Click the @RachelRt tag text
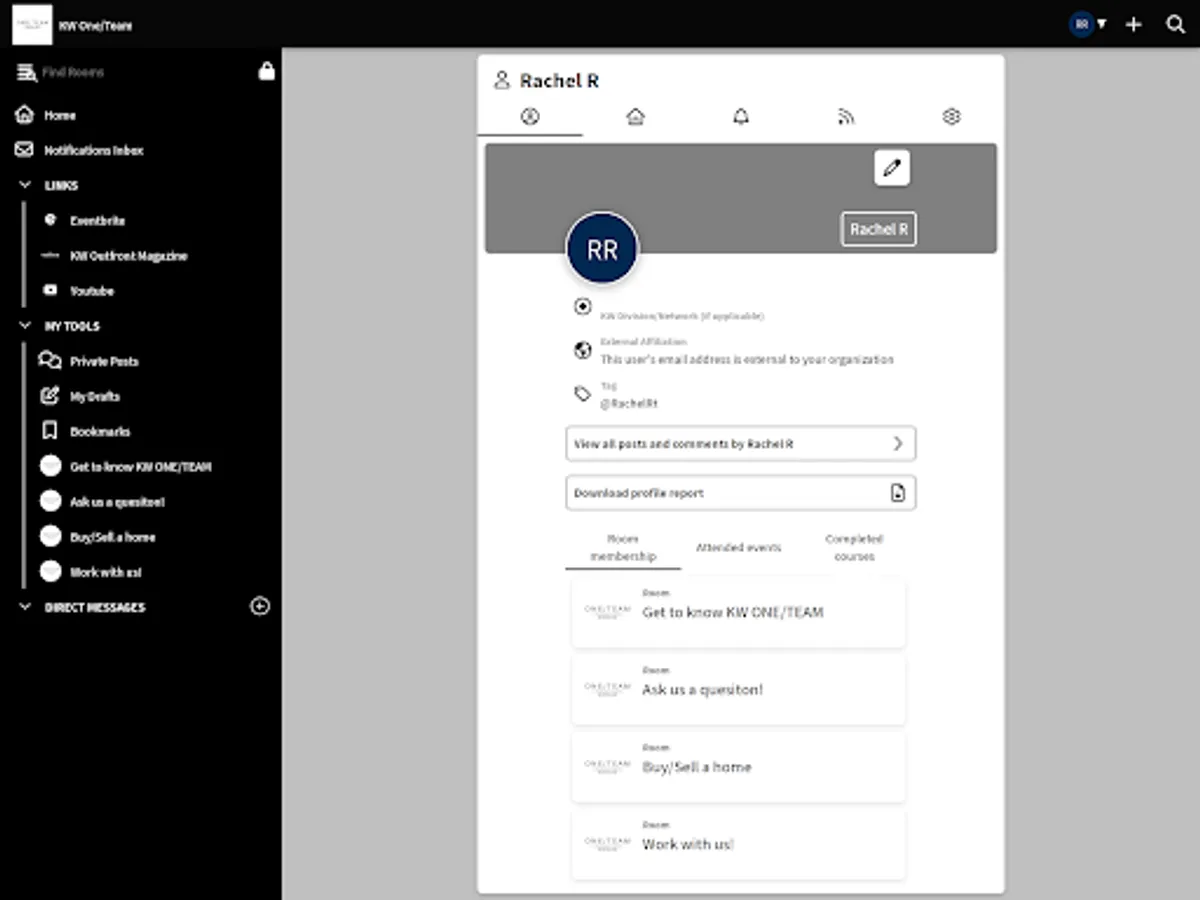The image size is (1200, 900). click(629, 404)
